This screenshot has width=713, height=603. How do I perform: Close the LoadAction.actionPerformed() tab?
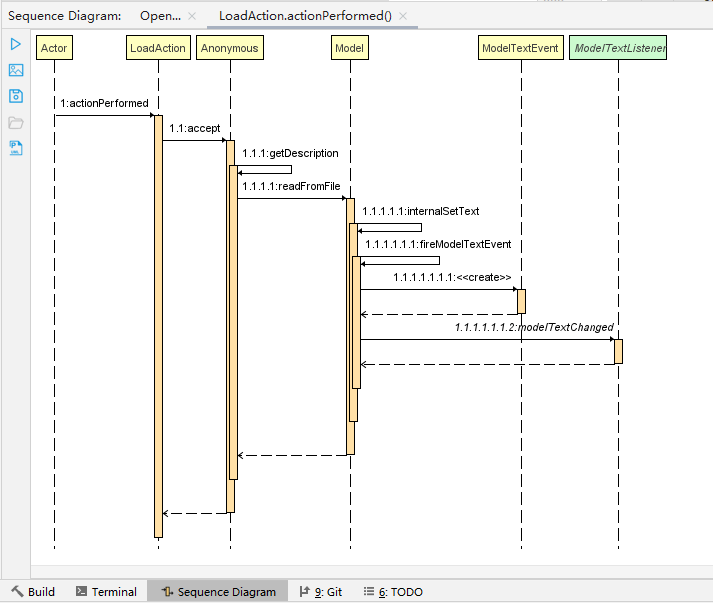[x=403, y=16]
